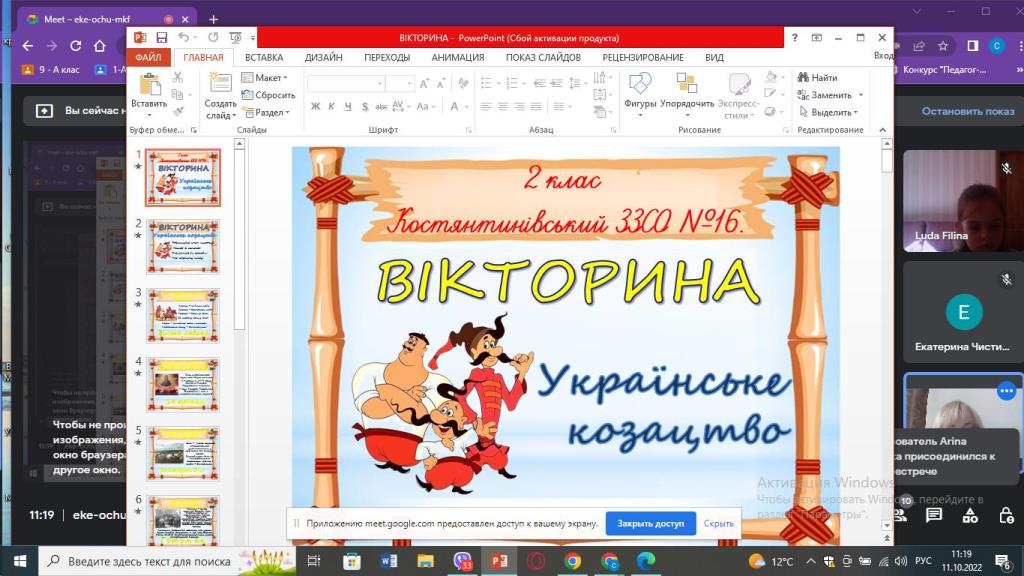
Task: Open the font size combo box
Action: 400,84
